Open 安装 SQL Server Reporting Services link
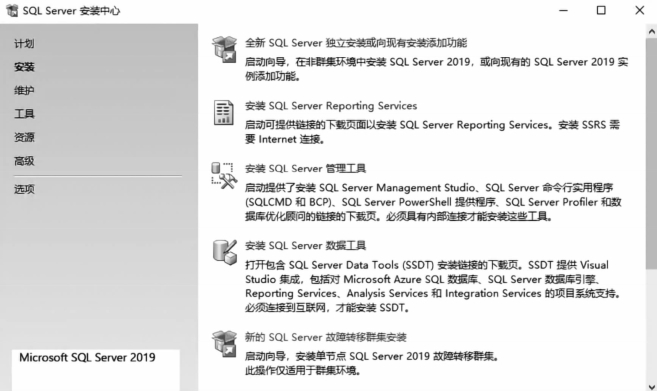Screen dimensions: 657x391 tap(331, 106)
